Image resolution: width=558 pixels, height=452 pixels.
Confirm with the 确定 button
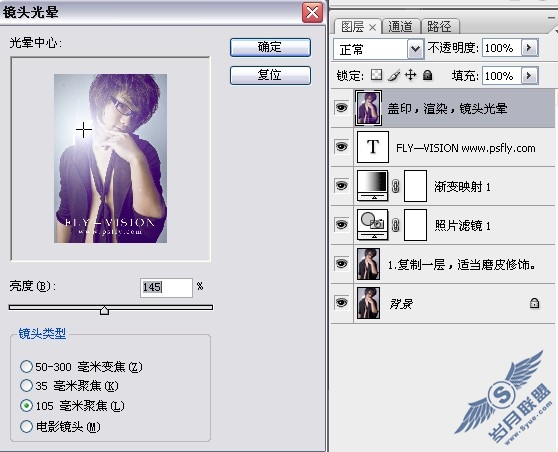point(270,47)
